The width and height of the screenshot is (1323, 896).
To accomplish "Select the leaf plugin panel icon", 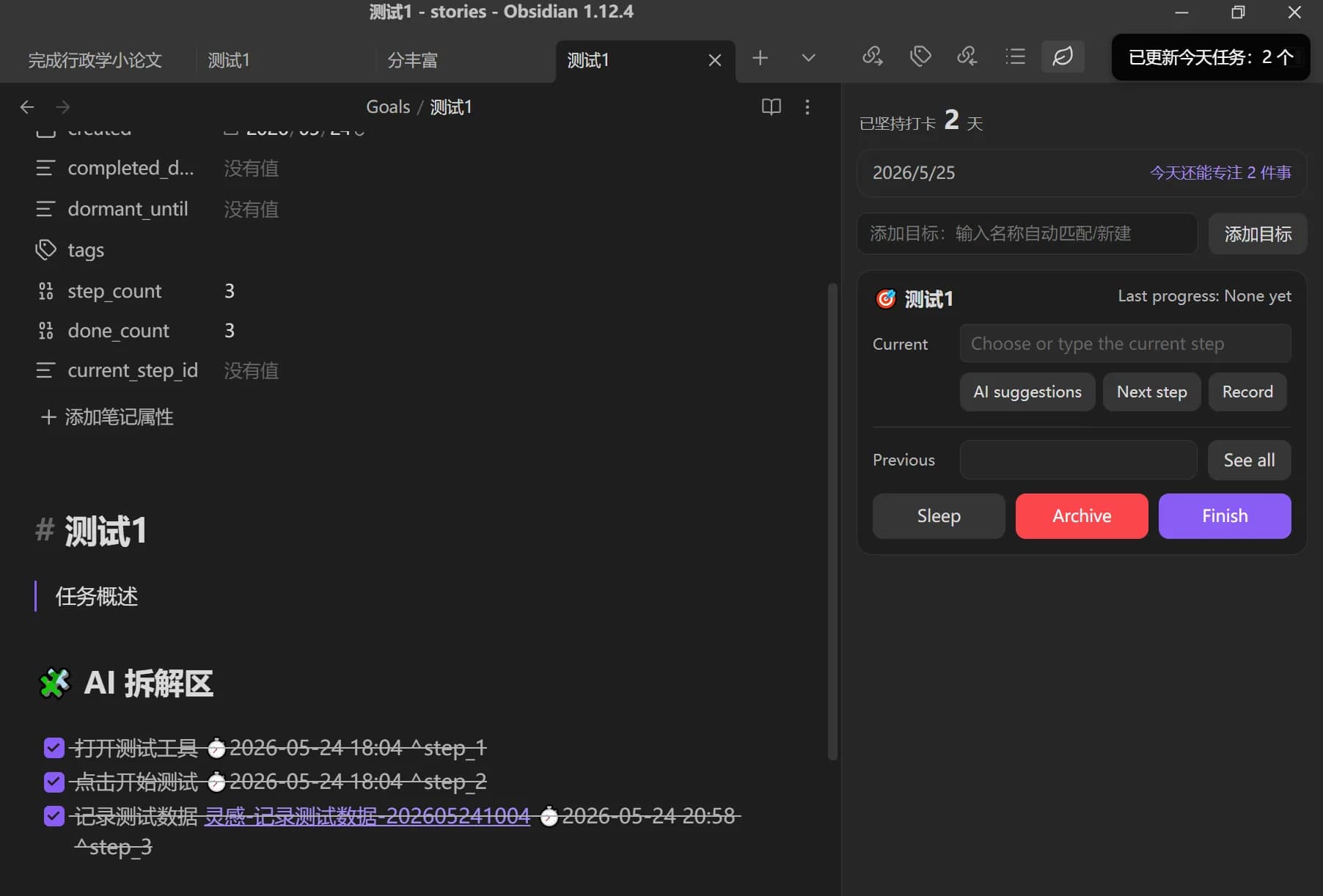I will point(1063,56).
